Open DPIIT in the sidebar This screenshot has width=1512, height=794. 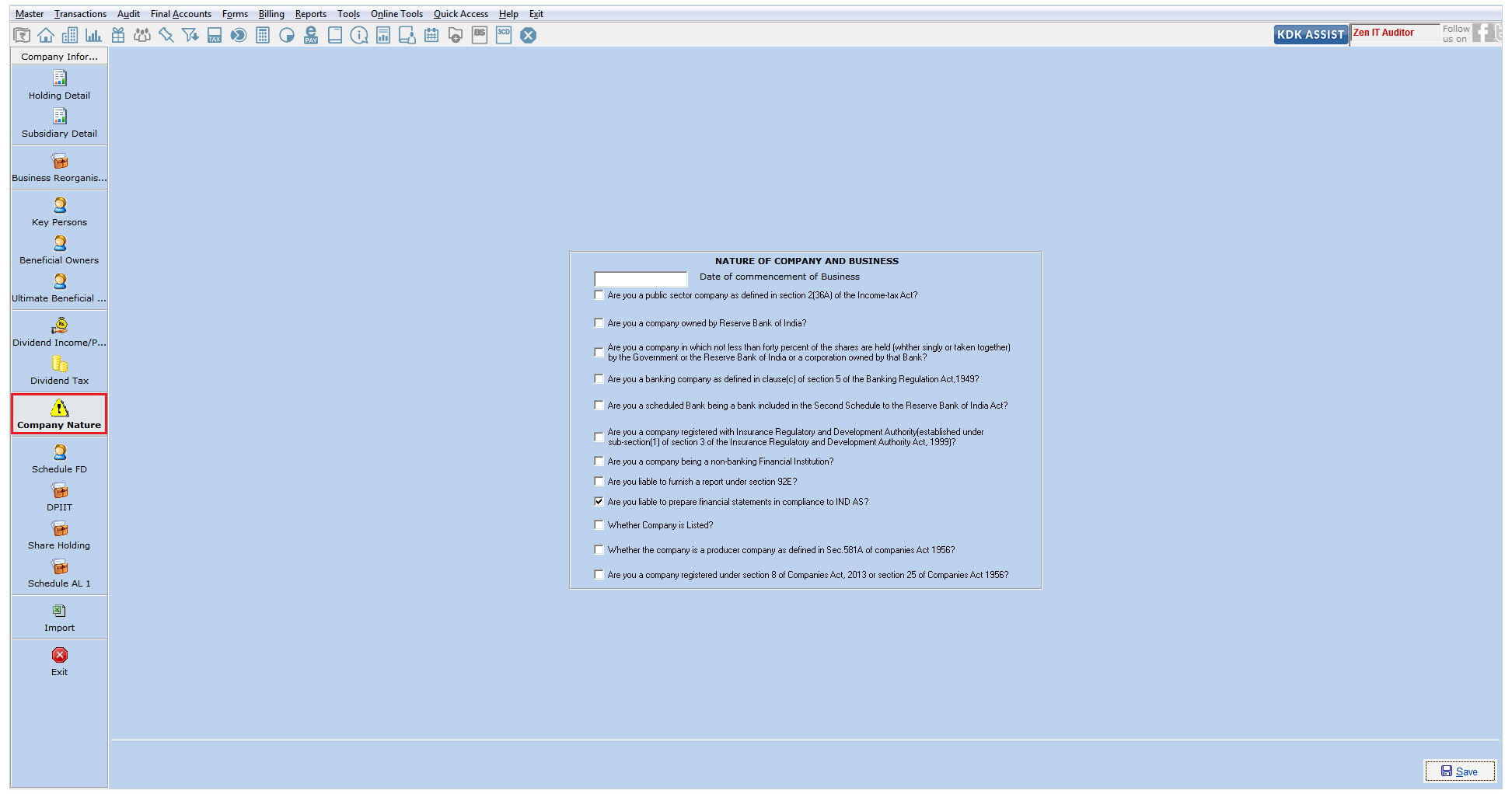pos(59,497)
